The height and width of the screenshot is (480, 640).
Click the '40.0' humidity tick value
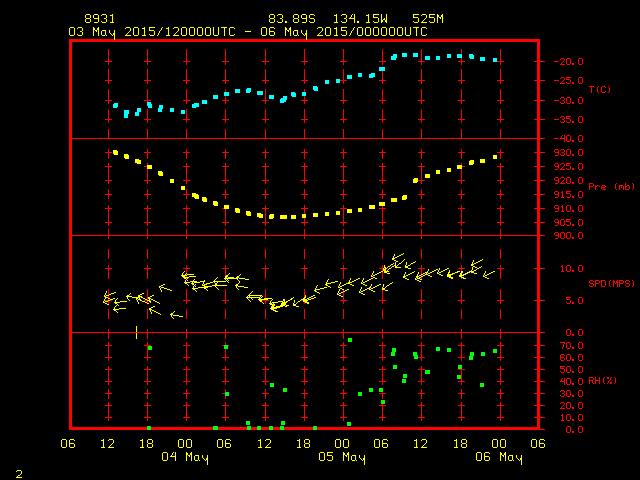pos(571,382)
